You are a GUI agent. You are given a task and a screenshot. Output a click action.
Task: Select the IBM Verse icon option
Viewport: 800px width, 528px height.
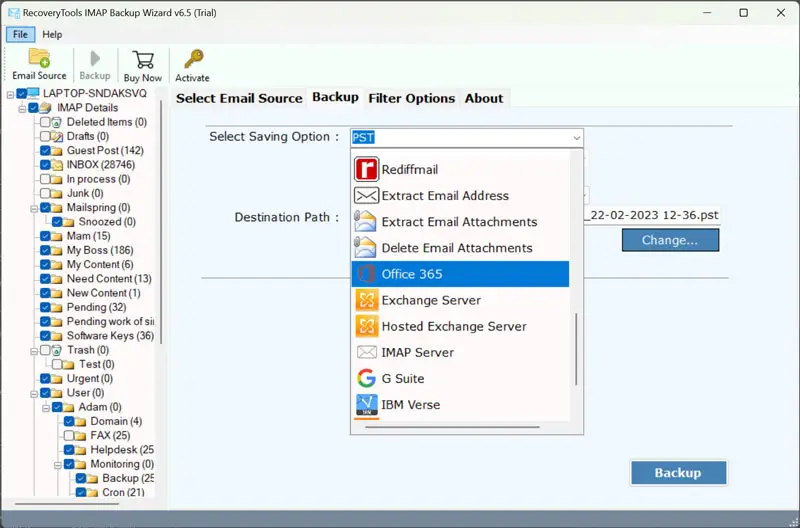366,405
